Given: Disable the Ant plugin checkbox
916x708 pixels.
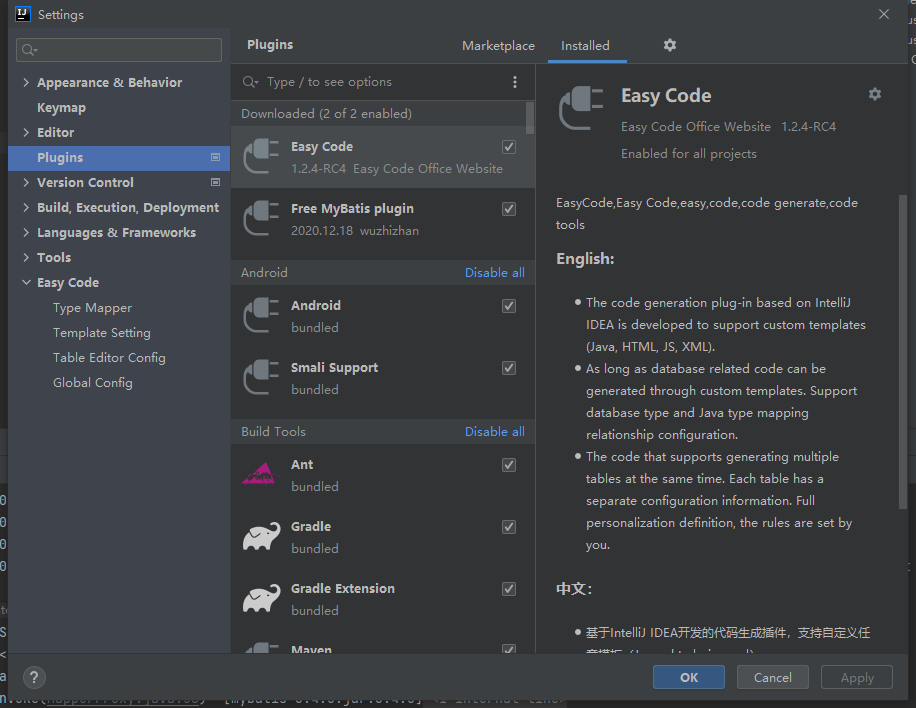Looking at the screenshot, I should (509, 464).
